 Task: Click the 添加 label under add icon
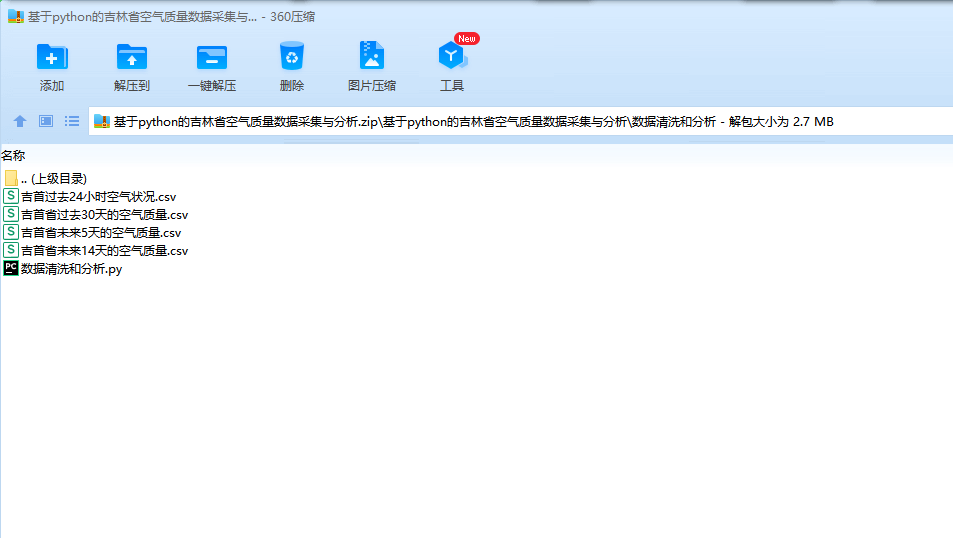[52, 86]
